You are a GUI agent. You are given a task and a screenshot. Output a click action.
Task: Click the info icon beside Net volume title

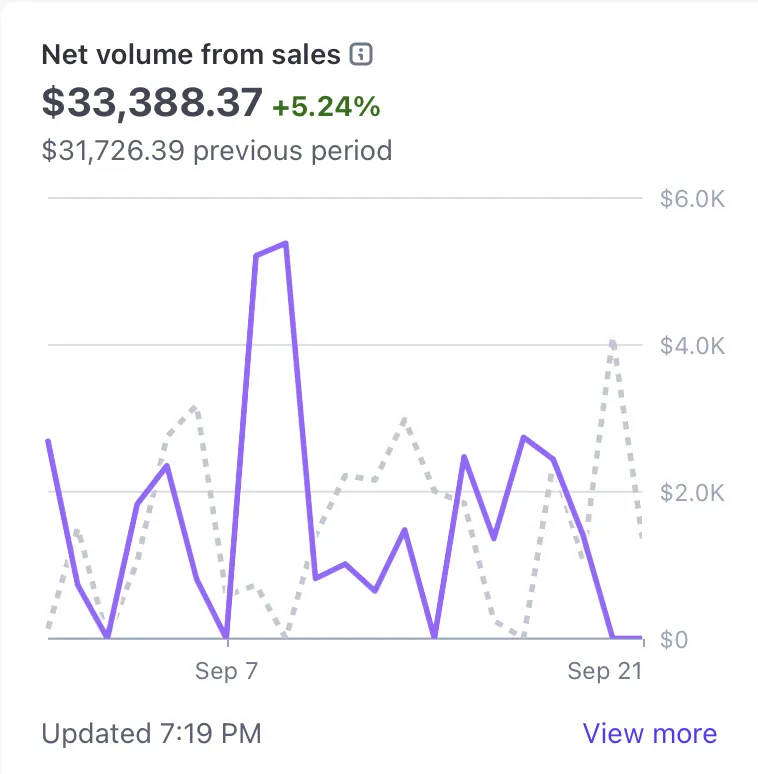pos(362,55)
